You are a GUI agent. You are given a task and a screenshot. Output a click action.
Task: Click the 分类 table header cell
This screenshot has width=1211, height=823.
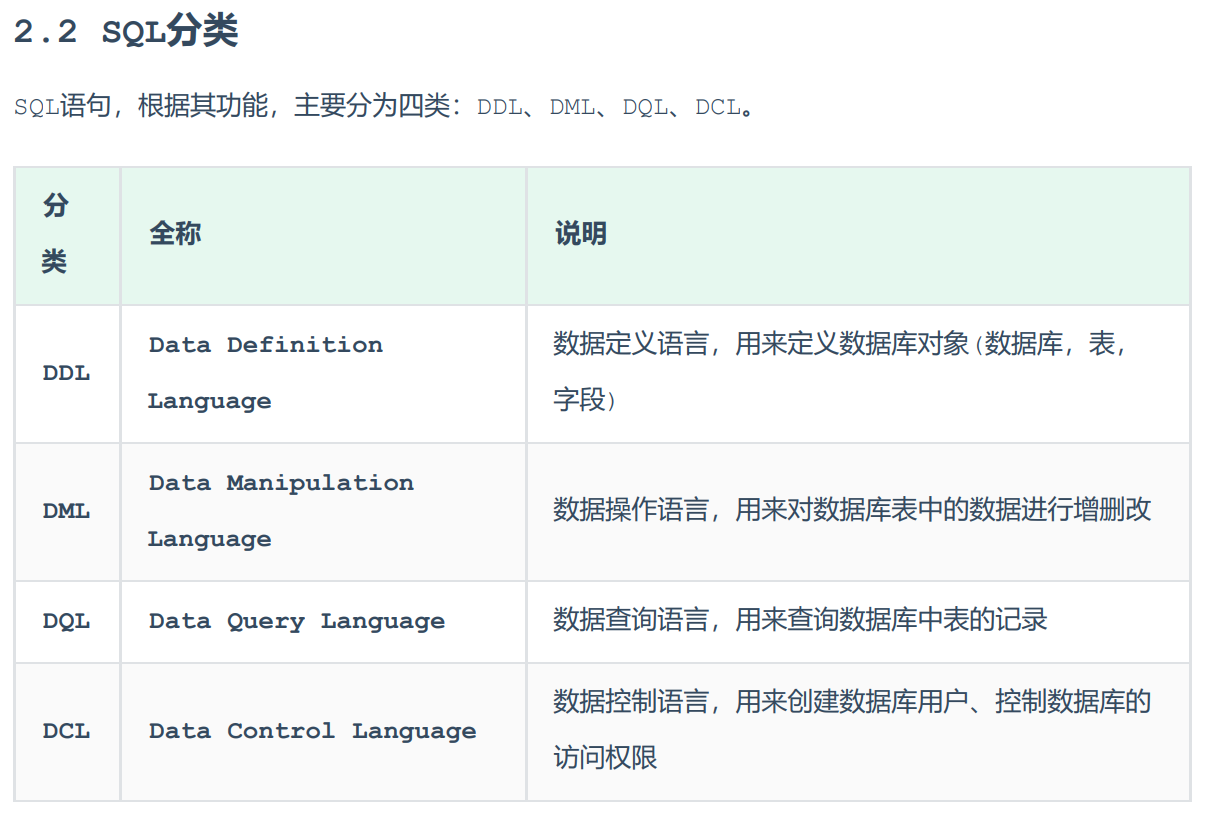pyautogui.click(x=56, y=232)
